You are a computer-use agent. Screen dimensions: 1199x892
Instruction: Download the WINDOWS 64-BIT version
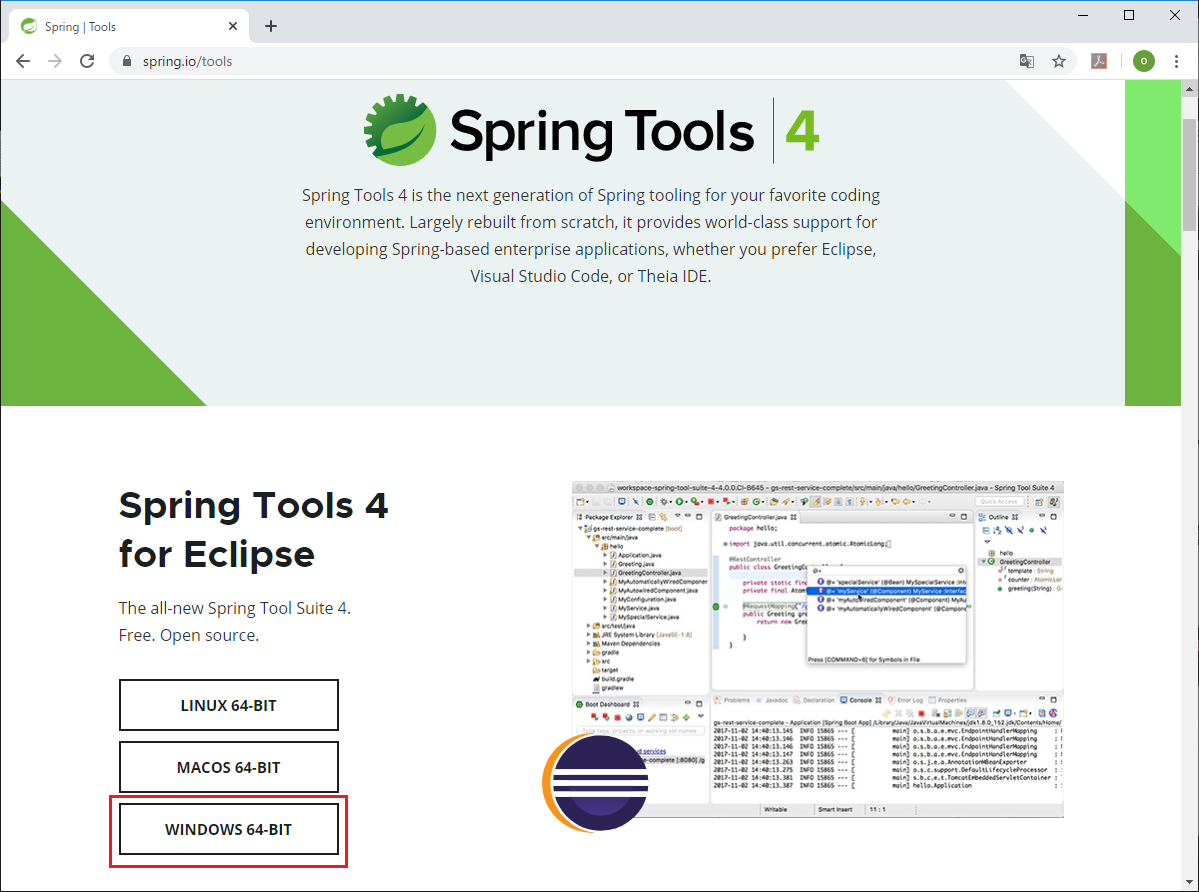pos(229,829)
